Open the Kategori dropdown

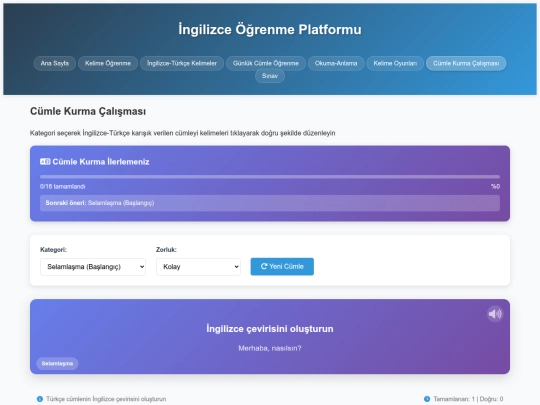coord(93,267)
